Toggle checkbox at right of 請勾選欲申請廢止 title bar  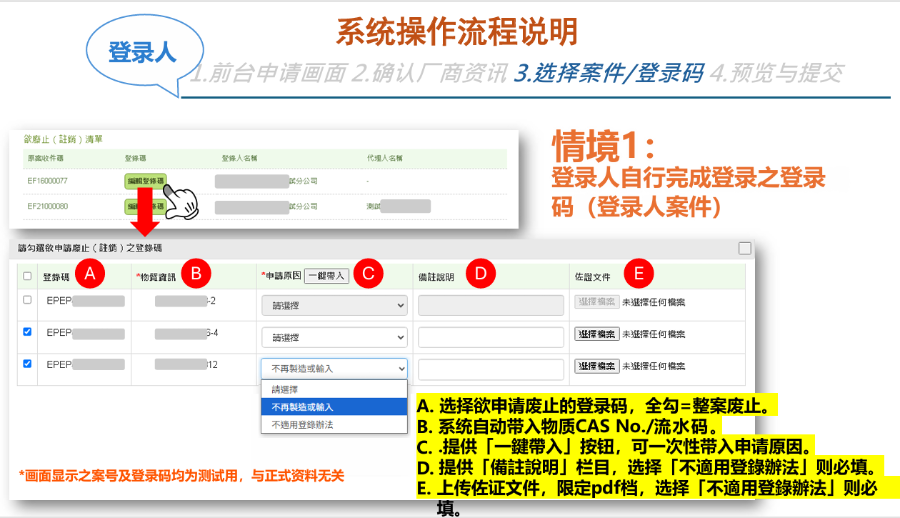click(x=744, y=248)
